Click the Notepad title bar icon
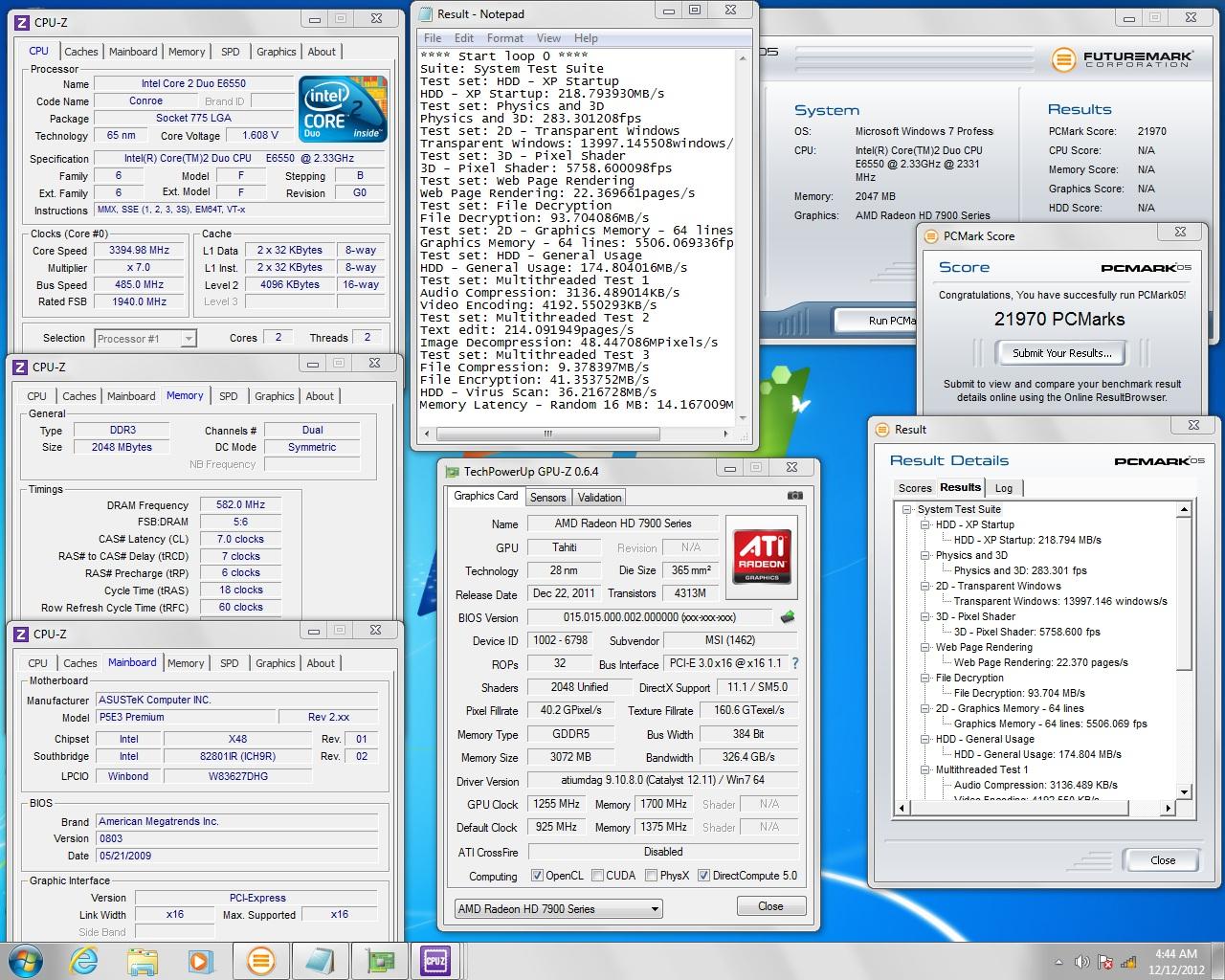The height and width of the screenshot is (980, 1225). pos(426,13)
